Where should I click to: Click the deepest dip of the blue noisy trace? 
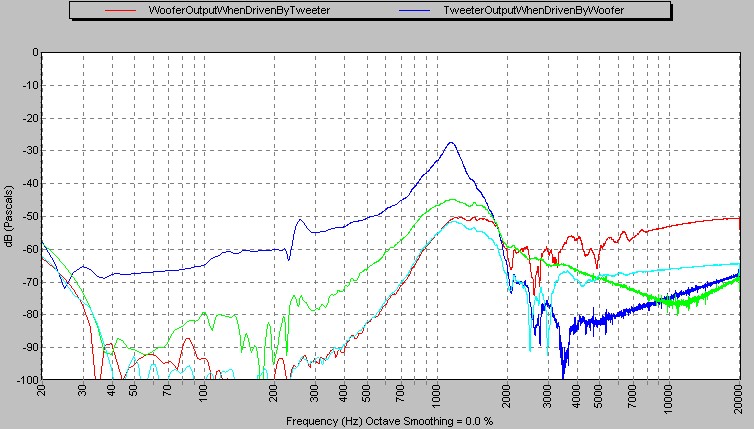click(564, 374)
